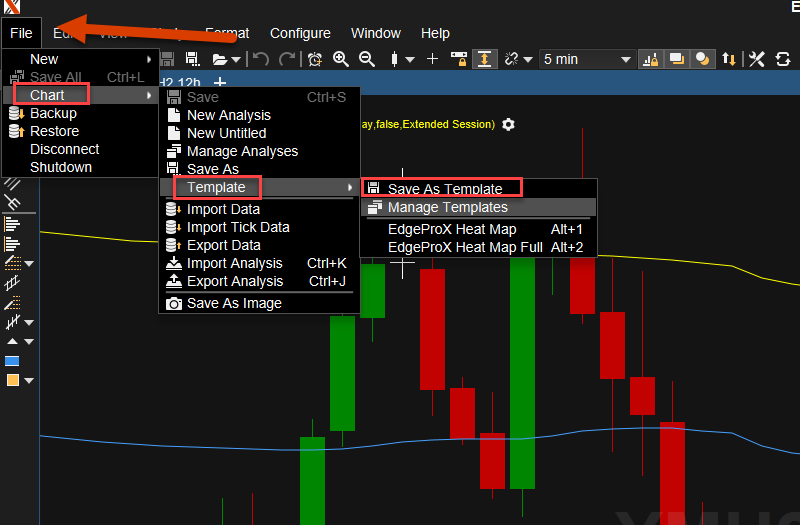Image resolution: width=800 pixels, height=525 pixels.
Task: Click the zoom out magnifier icon
Action: tap(366, 59)
